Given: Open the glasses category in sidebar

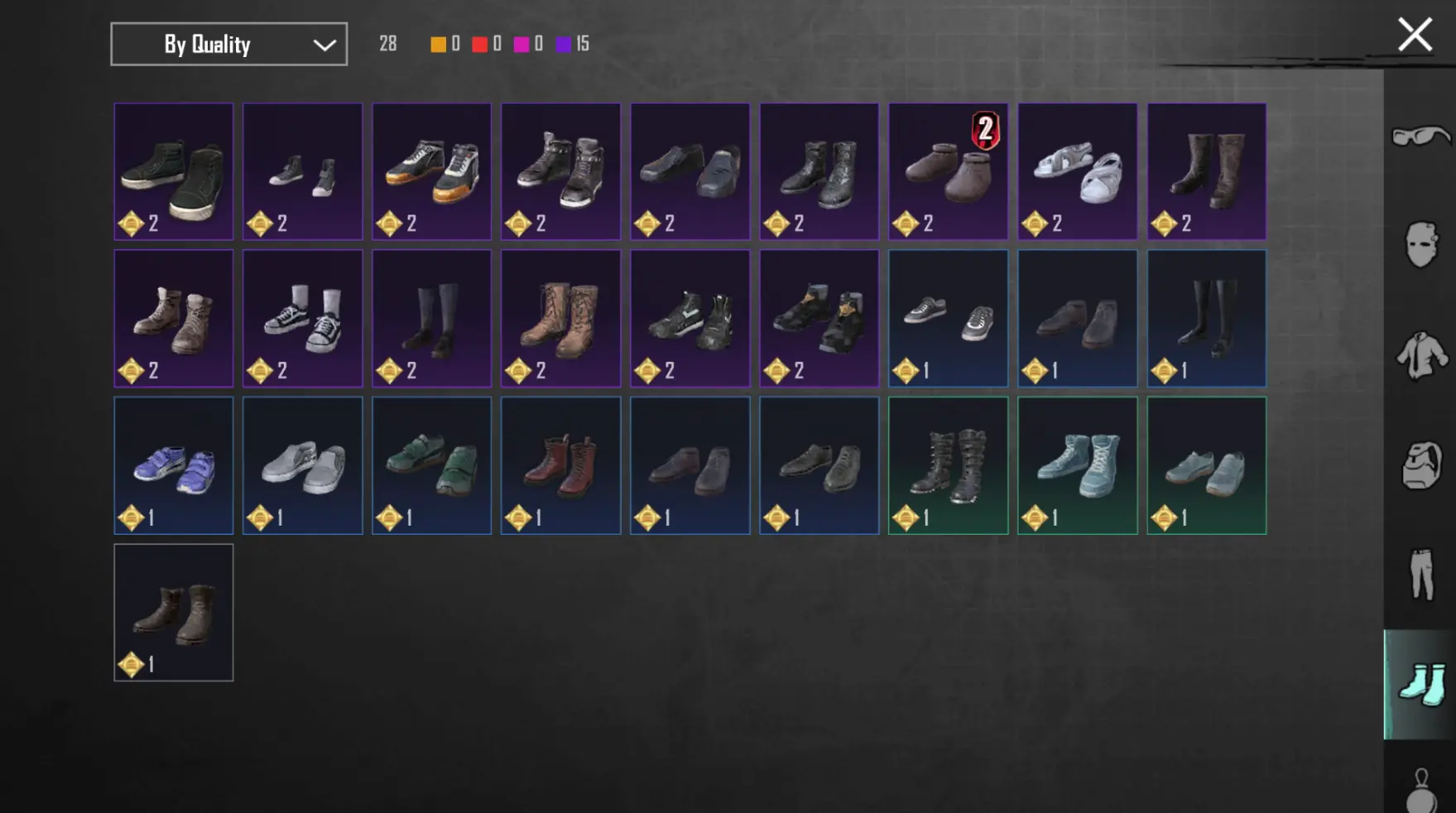Looking at the screenshot, I should (x=1420, y=136).
